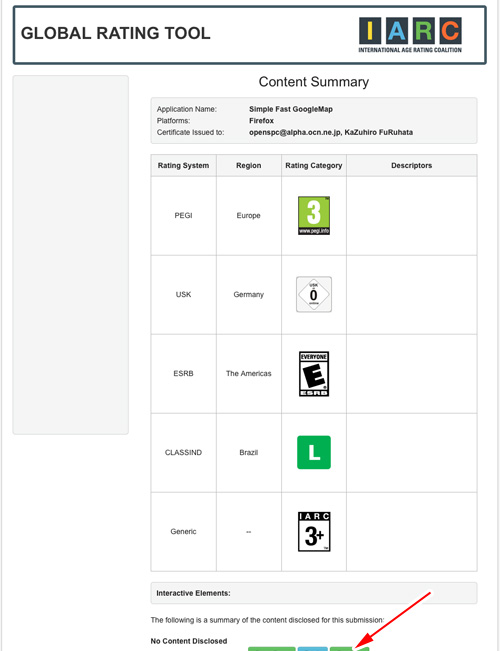Click the Brazil region cell
The image size is (500, 651).
pos(248,452)
